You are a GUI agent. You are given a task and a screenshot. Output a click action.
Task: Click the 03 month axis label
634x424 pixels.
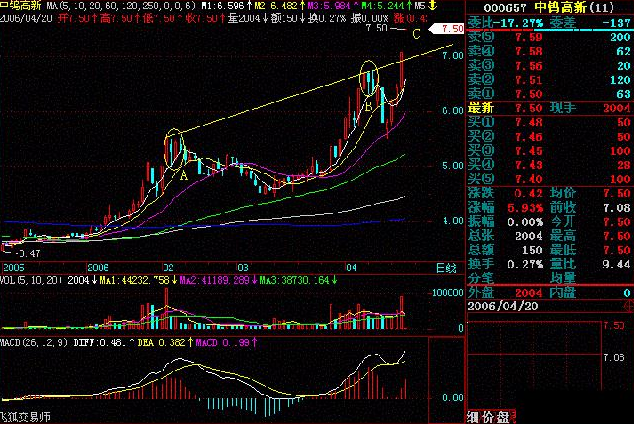[243, 268]
